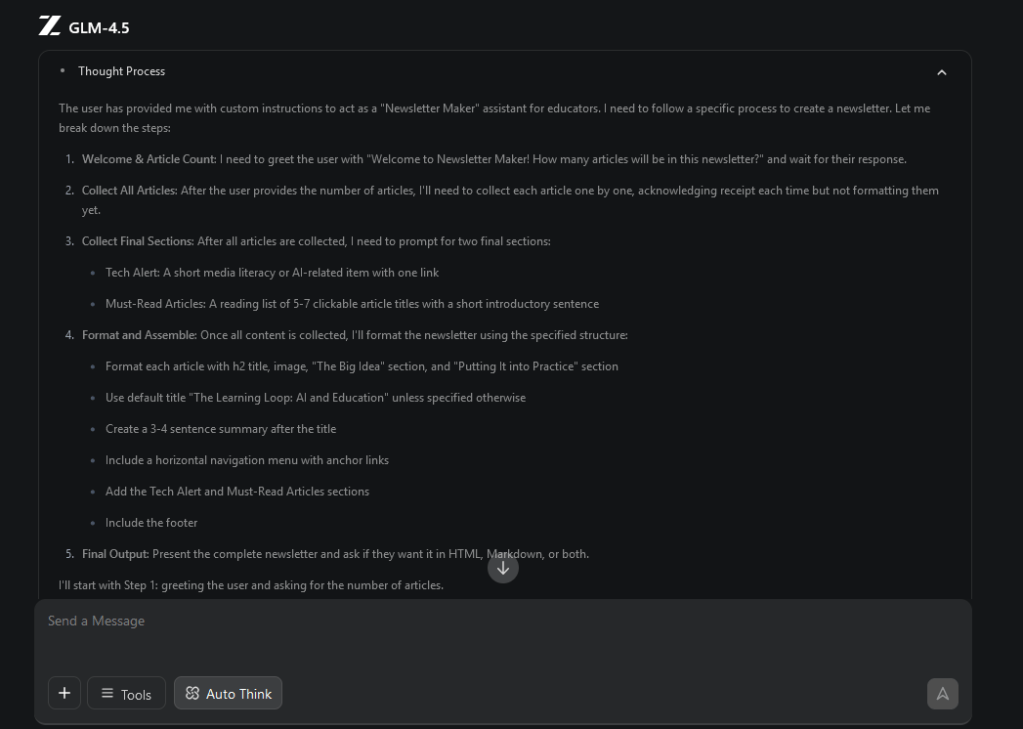Screen dimensions: 1023x729
Task: Click the Z logo icon
Action: coord(49,27)
